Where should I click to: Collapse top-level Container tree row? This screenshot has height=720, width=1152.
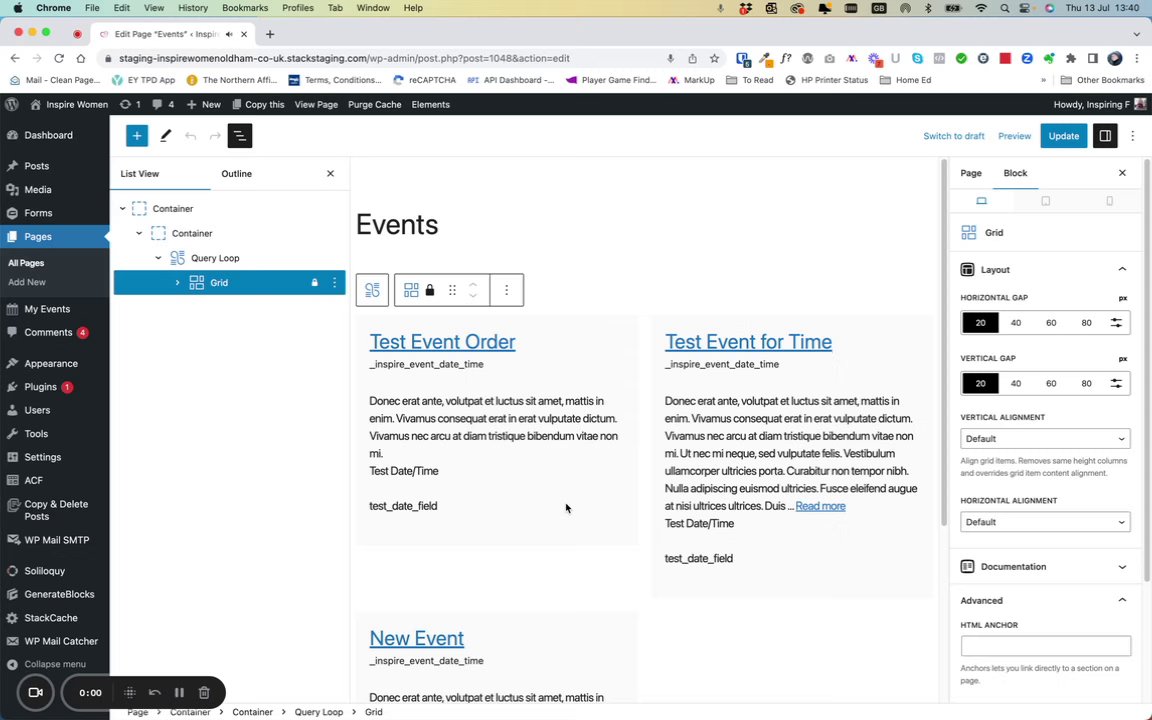123,209
